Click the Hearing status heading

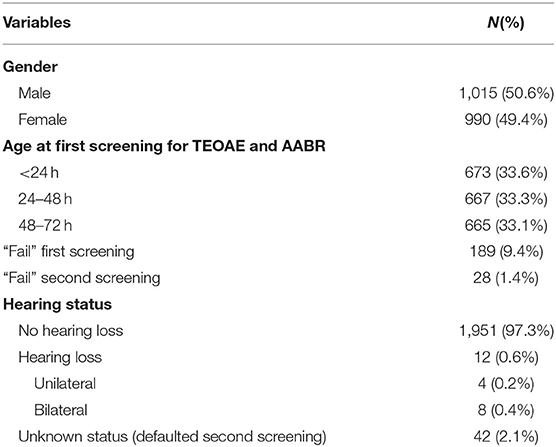point(57,304)
